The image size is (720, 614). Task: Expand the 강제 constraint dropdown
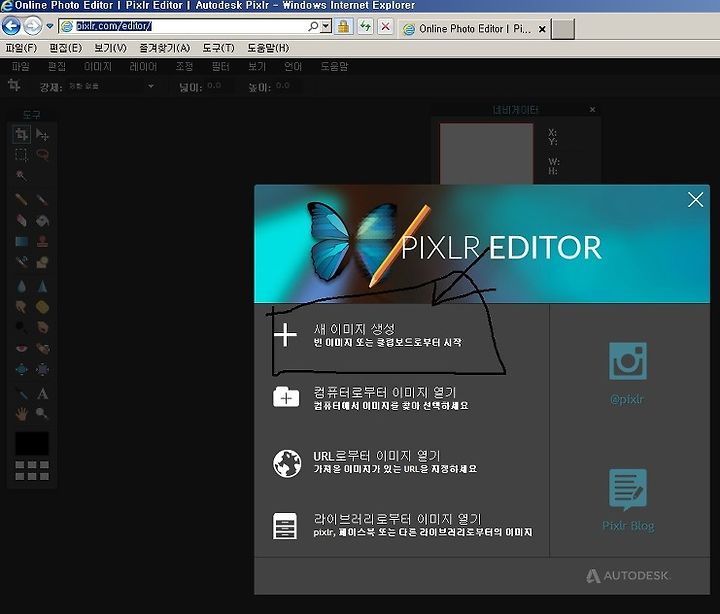click(151, 86)
